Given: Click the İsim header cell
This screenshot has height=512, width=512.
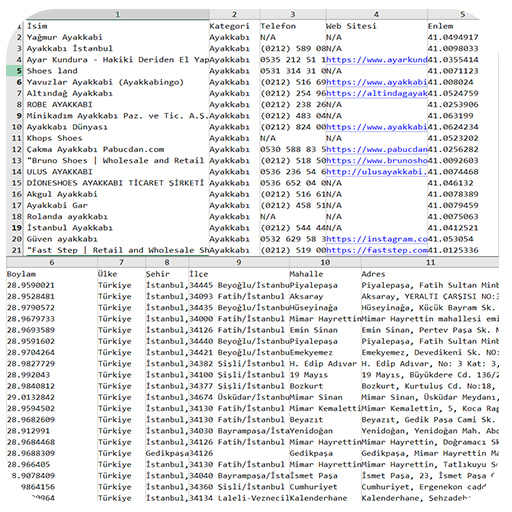Looking at the screenshot, I should pos(117,26).
